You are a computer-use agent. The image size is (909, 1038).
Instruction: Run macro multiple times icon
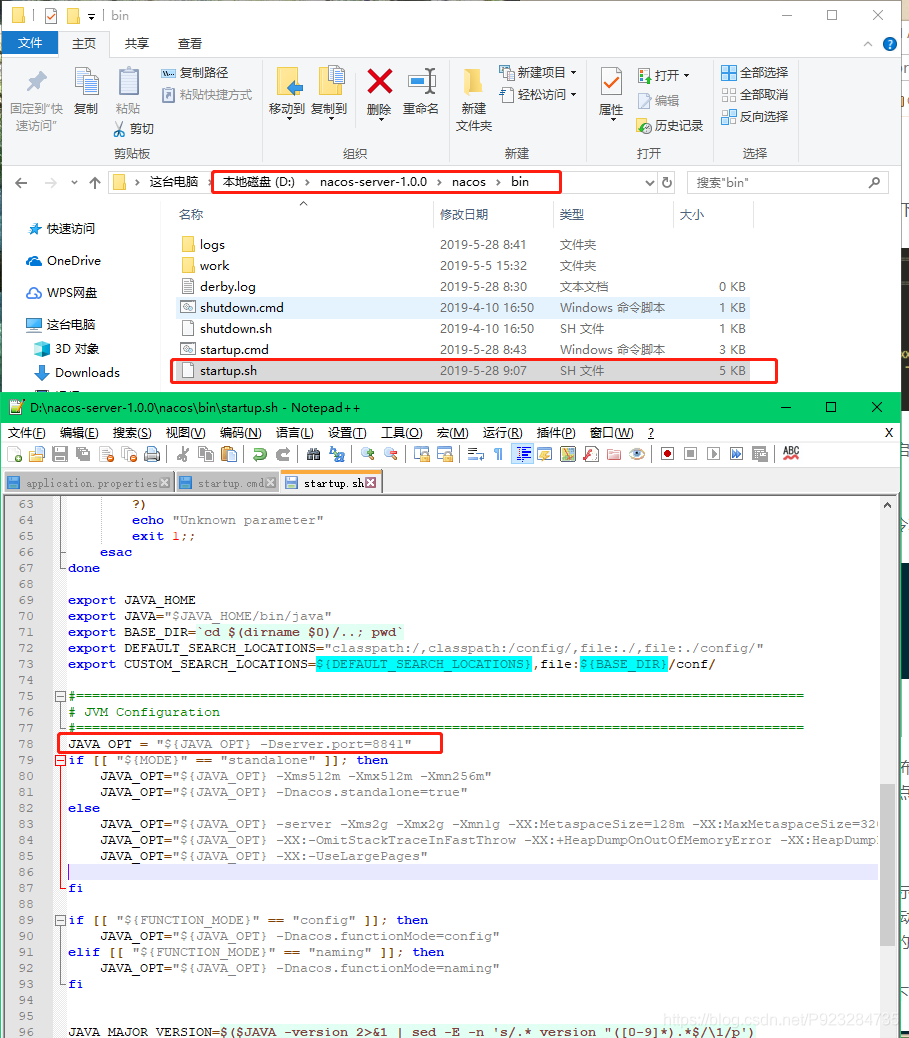click(x=736, y=454)
